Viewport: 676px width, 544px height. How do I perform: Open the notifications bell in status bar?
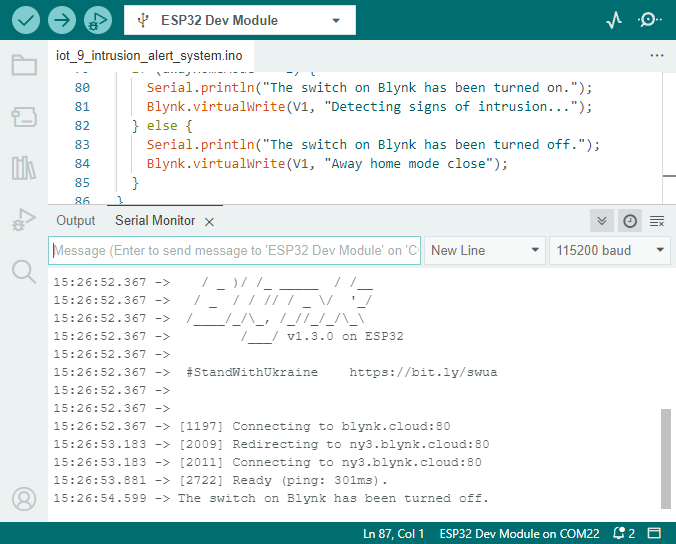623,533
